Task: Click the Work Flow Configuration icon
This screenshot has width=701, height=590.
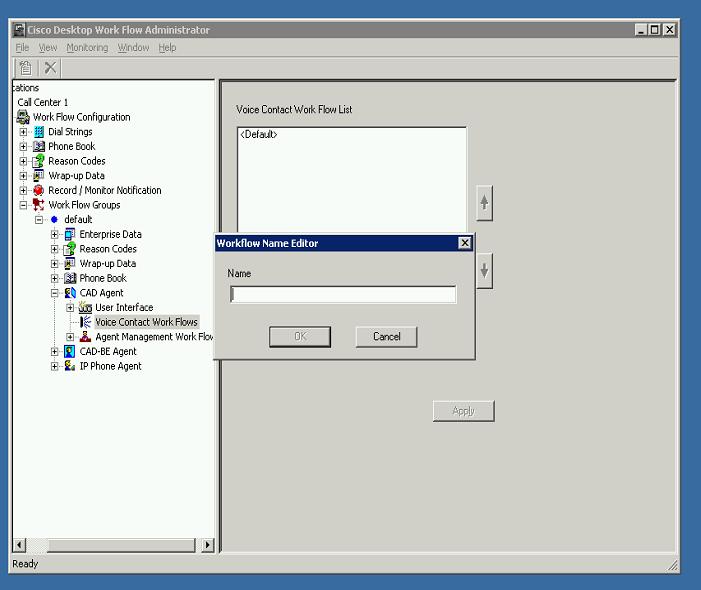Action: point(23,117)
